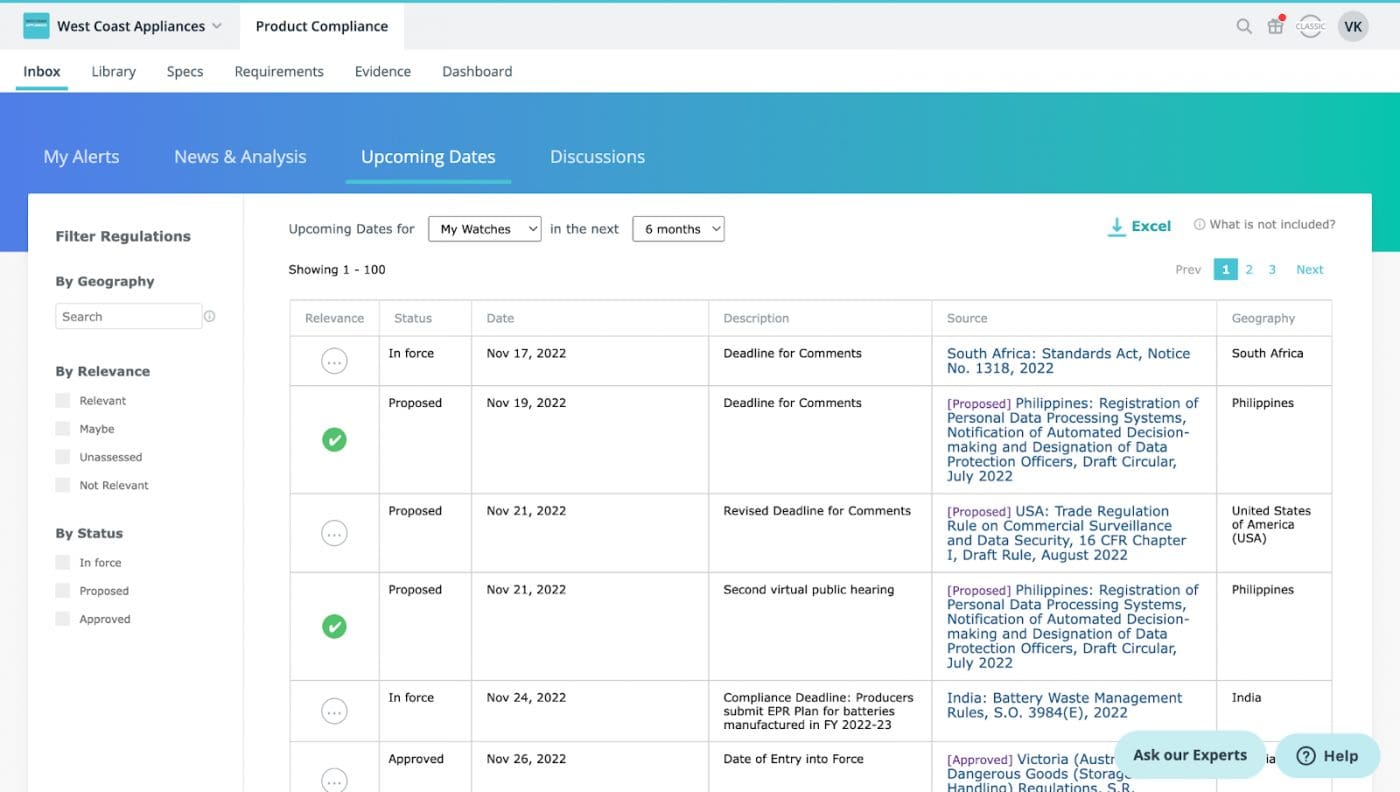Download results via Excel link
Image resolution: width=1400 pixels, height=792 pixels.
1139,227
